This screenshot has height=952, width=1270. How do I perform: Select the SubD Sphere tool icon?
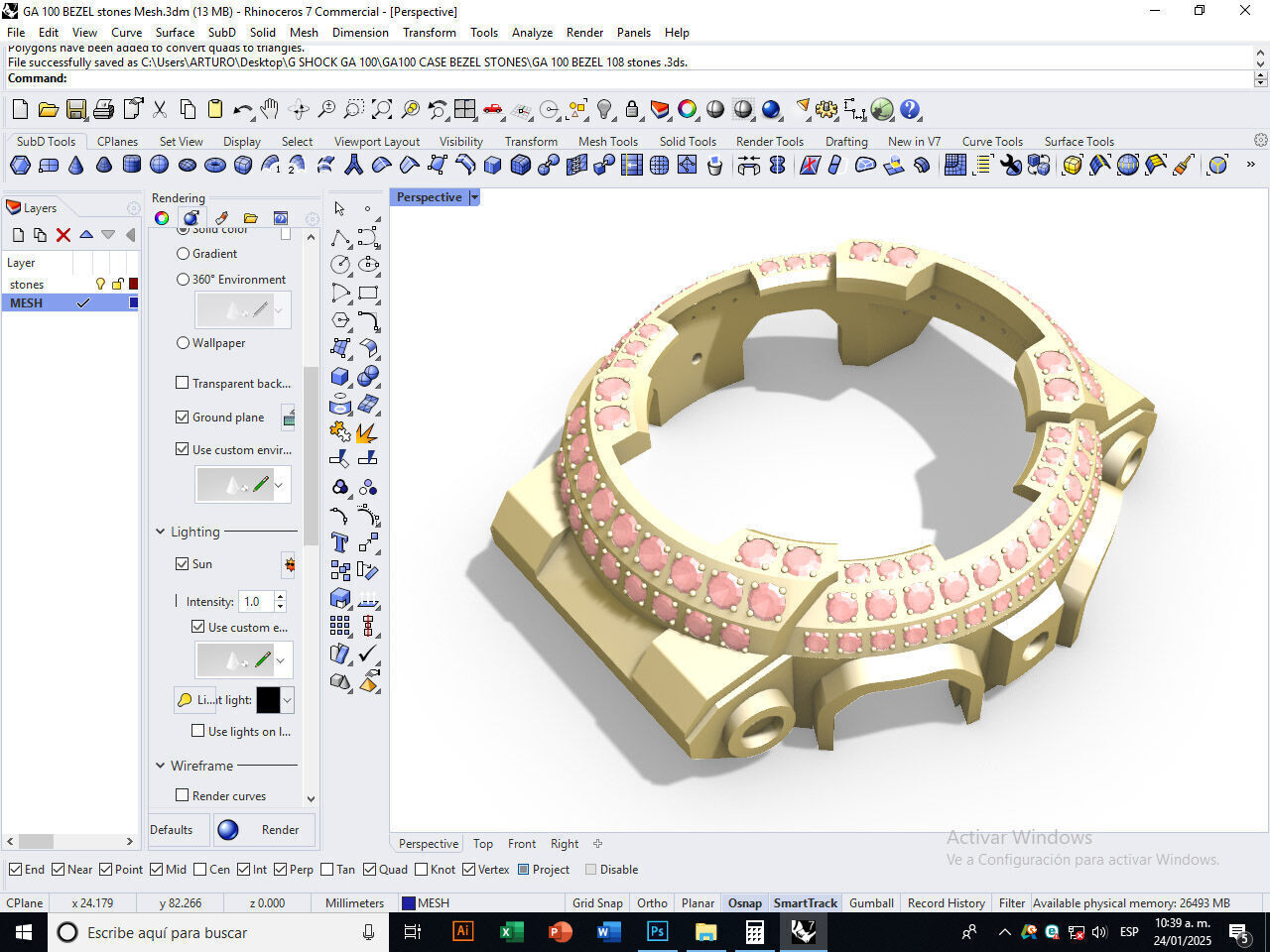click(x=159, y=165)
